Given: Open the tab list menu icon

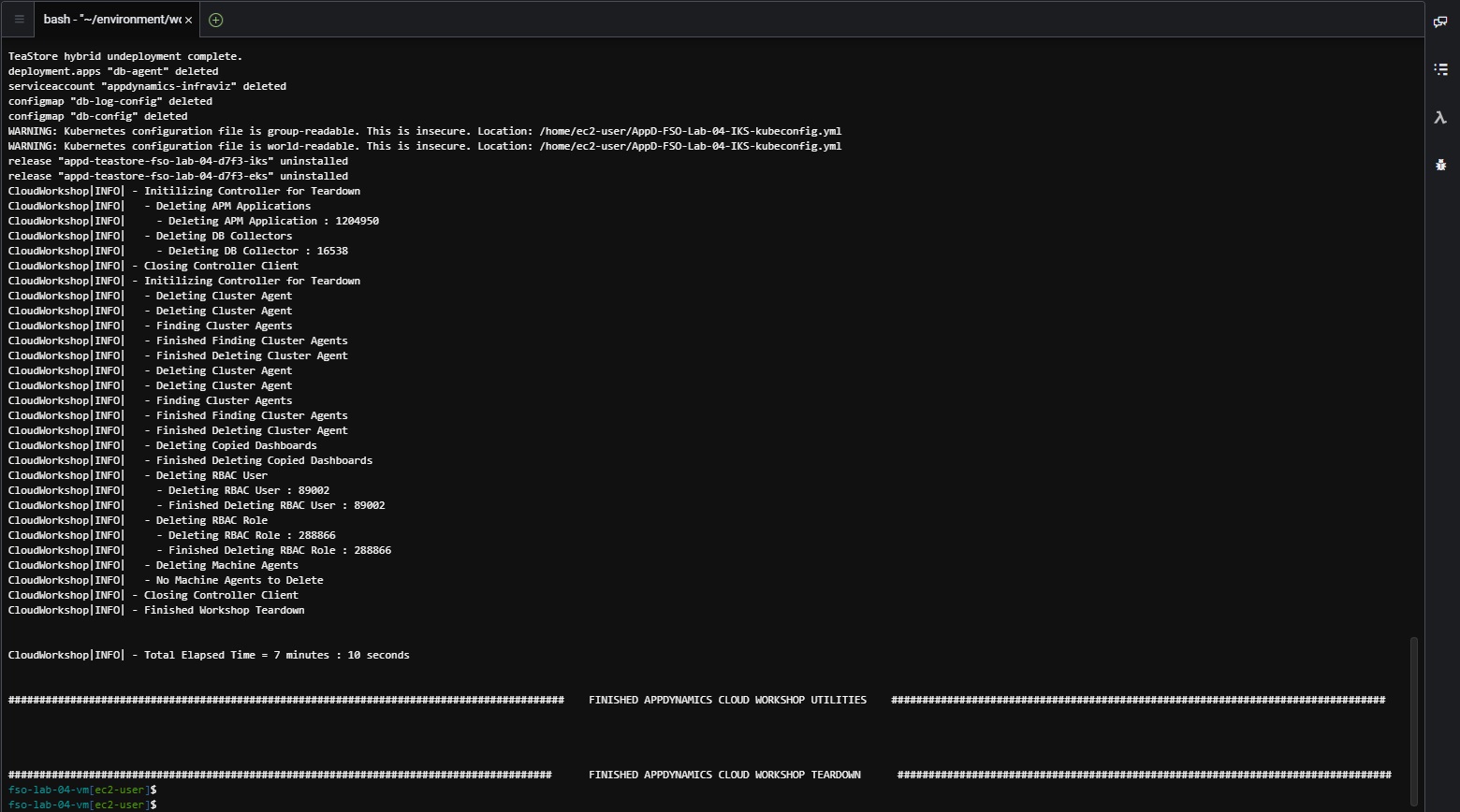Looking at the screenshot, I should click(x=19, y=19).
